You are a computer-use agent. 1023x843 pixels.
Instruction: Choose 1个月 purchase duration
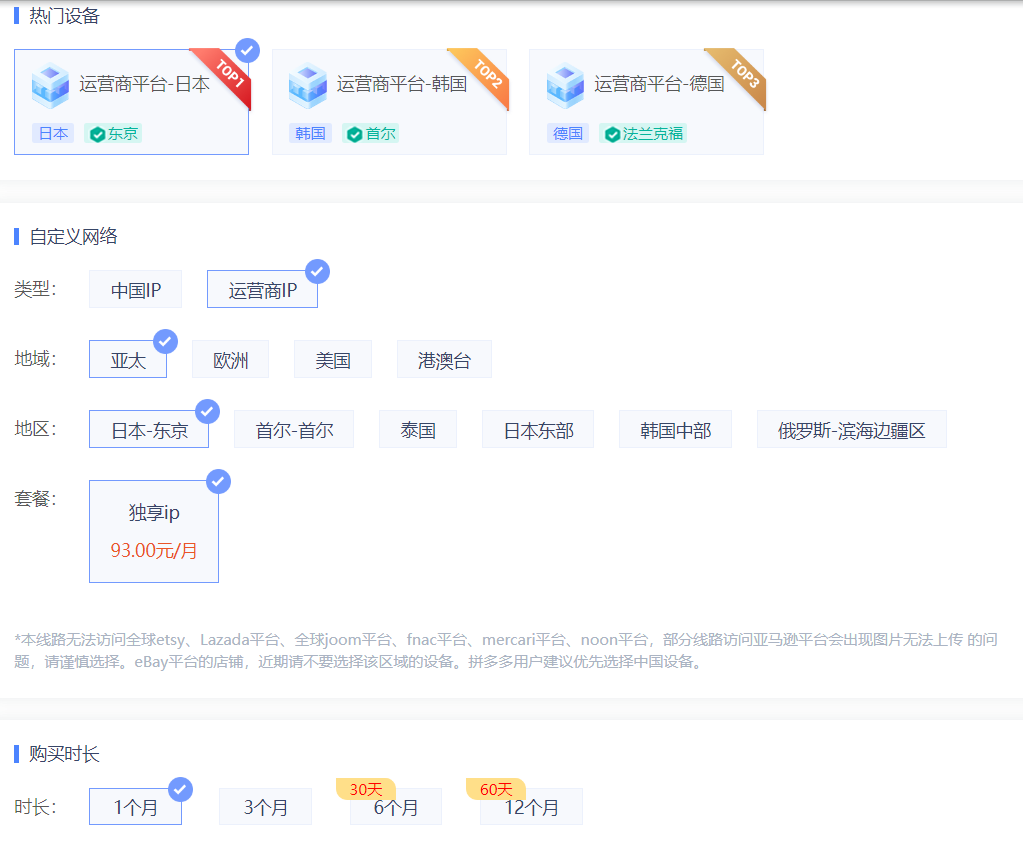point(135,806)
